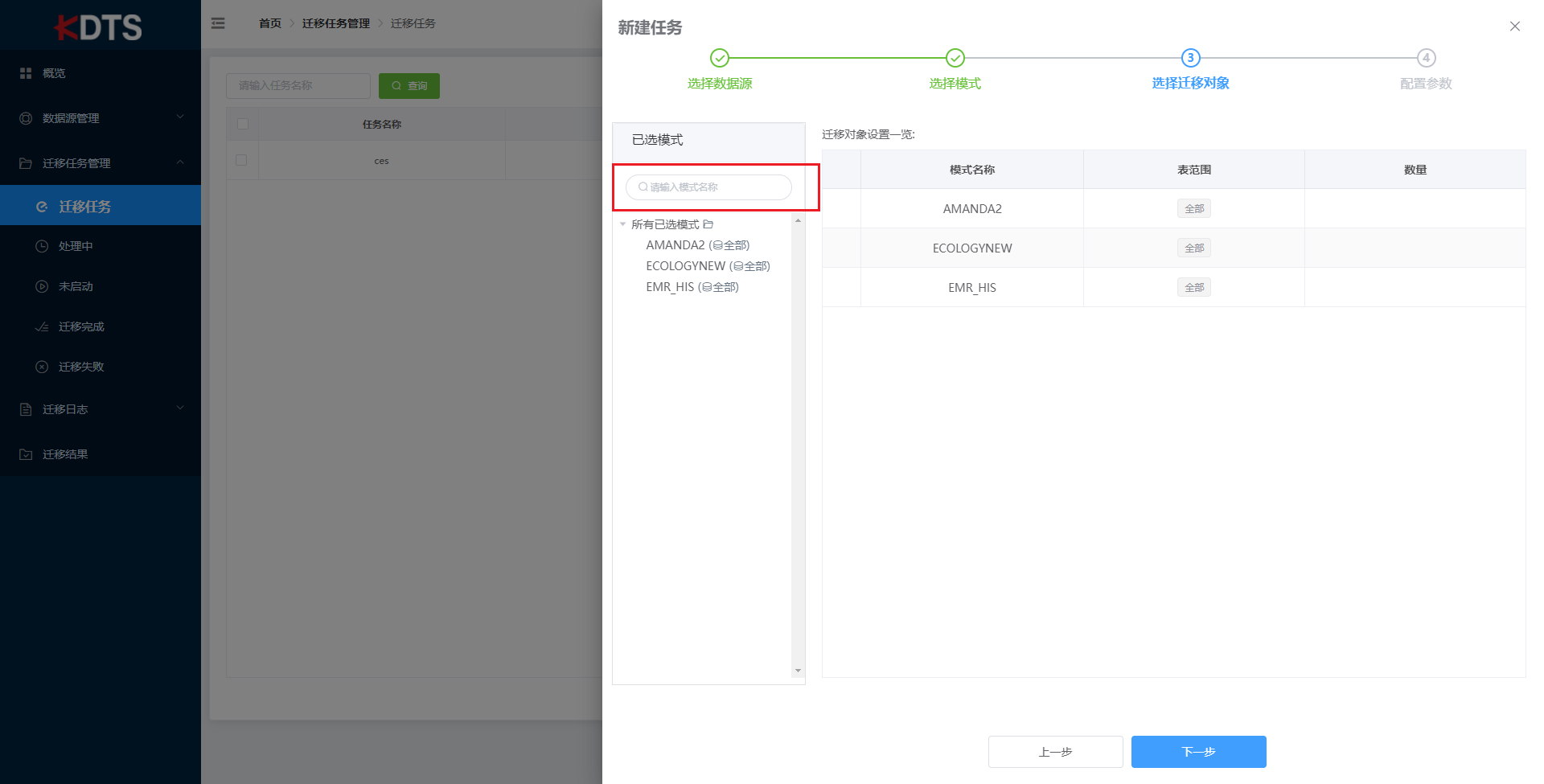Click the 数量 column header
Screen dimensions: 1544x784
(1415, 170)
